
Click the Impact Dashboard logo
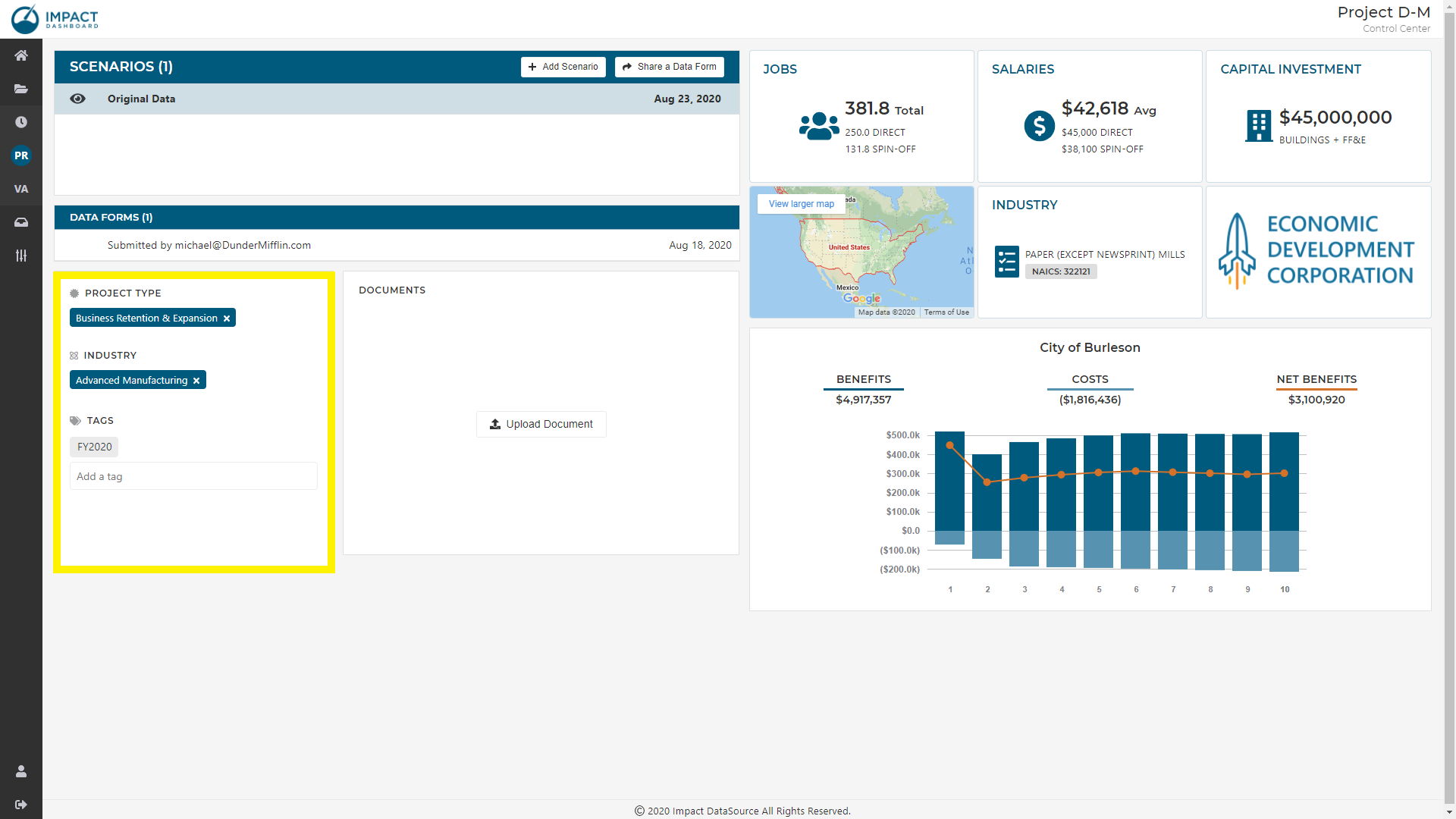(x=55, y=18)
